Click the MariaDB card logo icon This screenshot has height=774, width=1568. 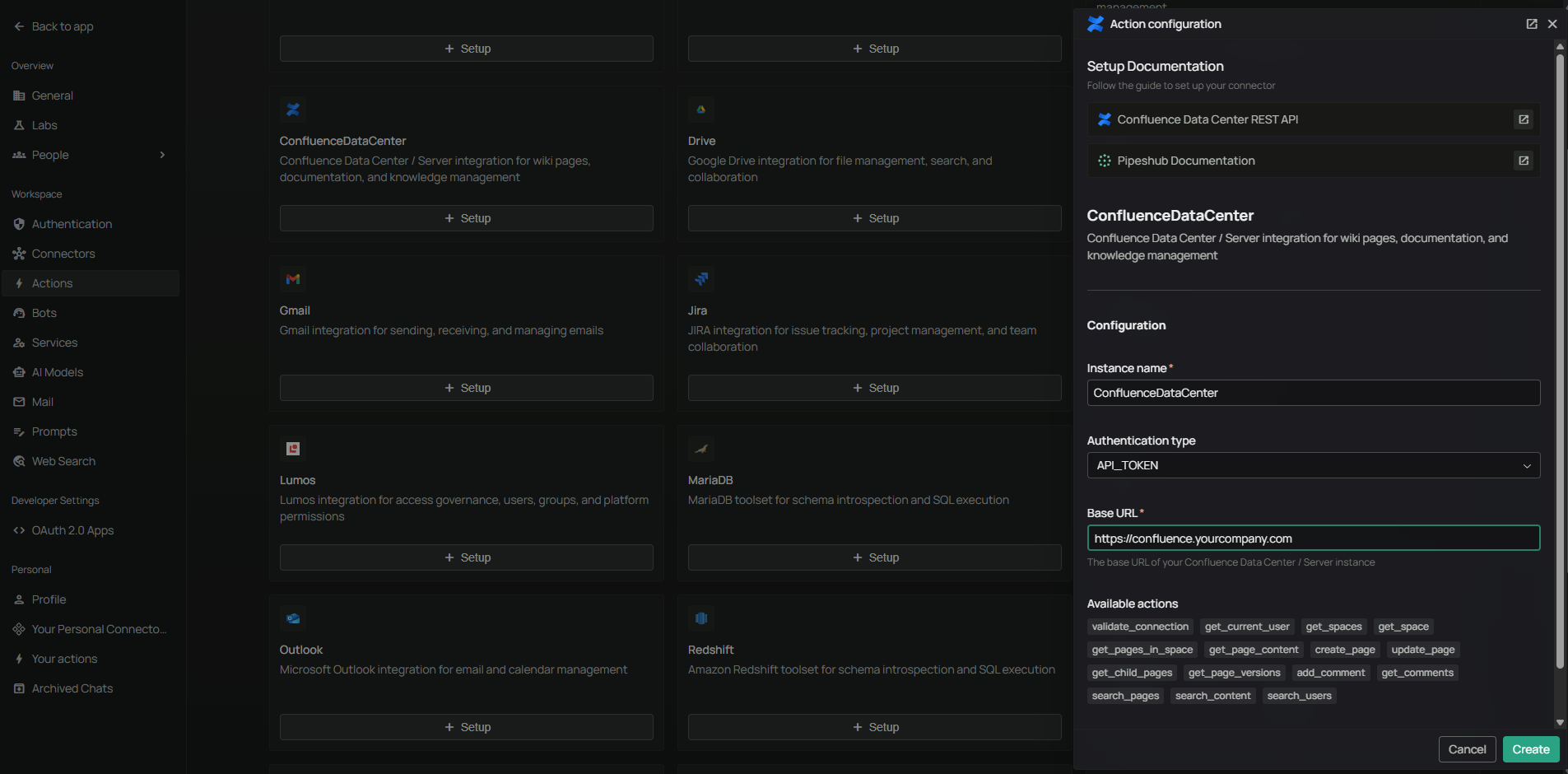[x=701, y=449]
